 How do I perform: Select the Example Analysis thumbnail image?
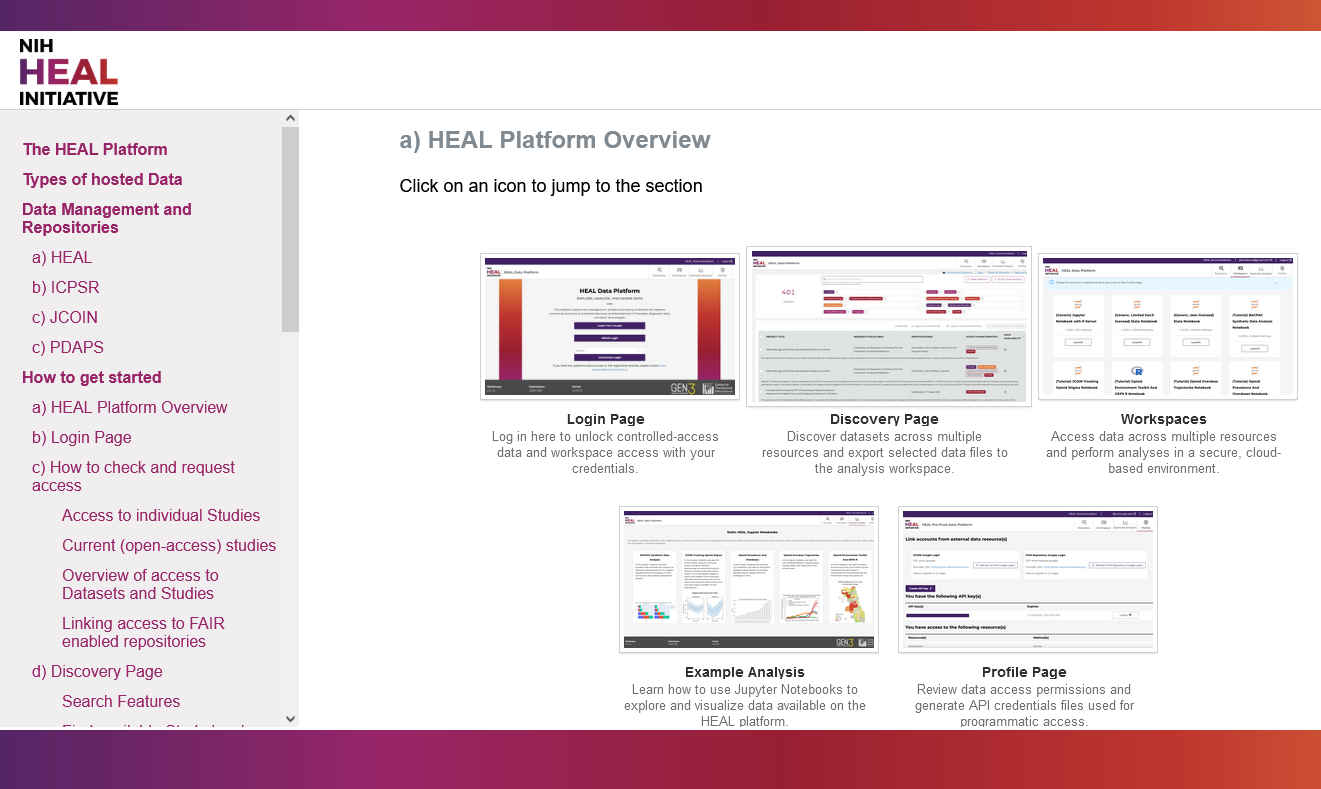coord(748,580)
